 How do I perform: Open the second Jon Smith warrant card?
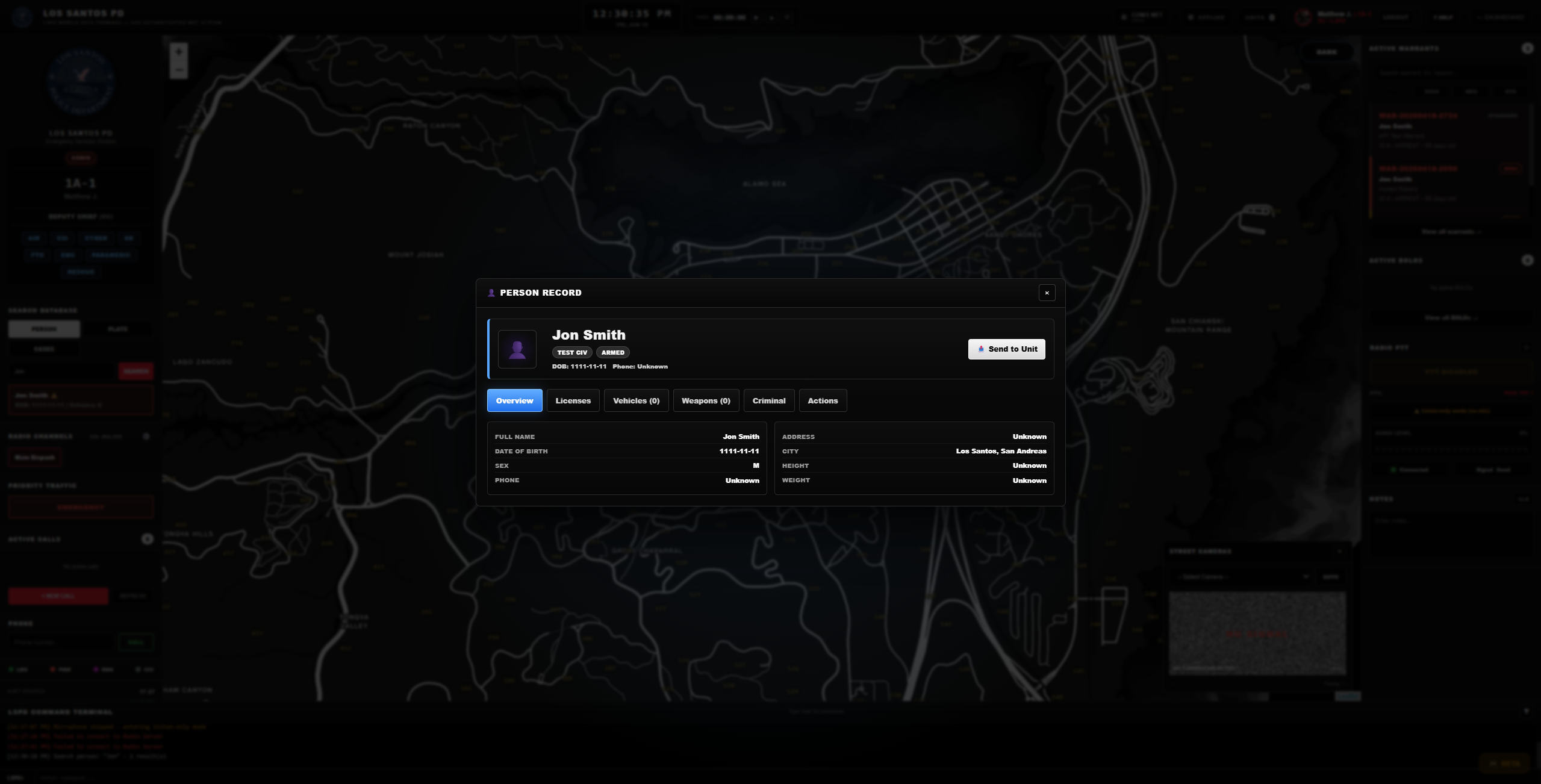coord(1449,183)
